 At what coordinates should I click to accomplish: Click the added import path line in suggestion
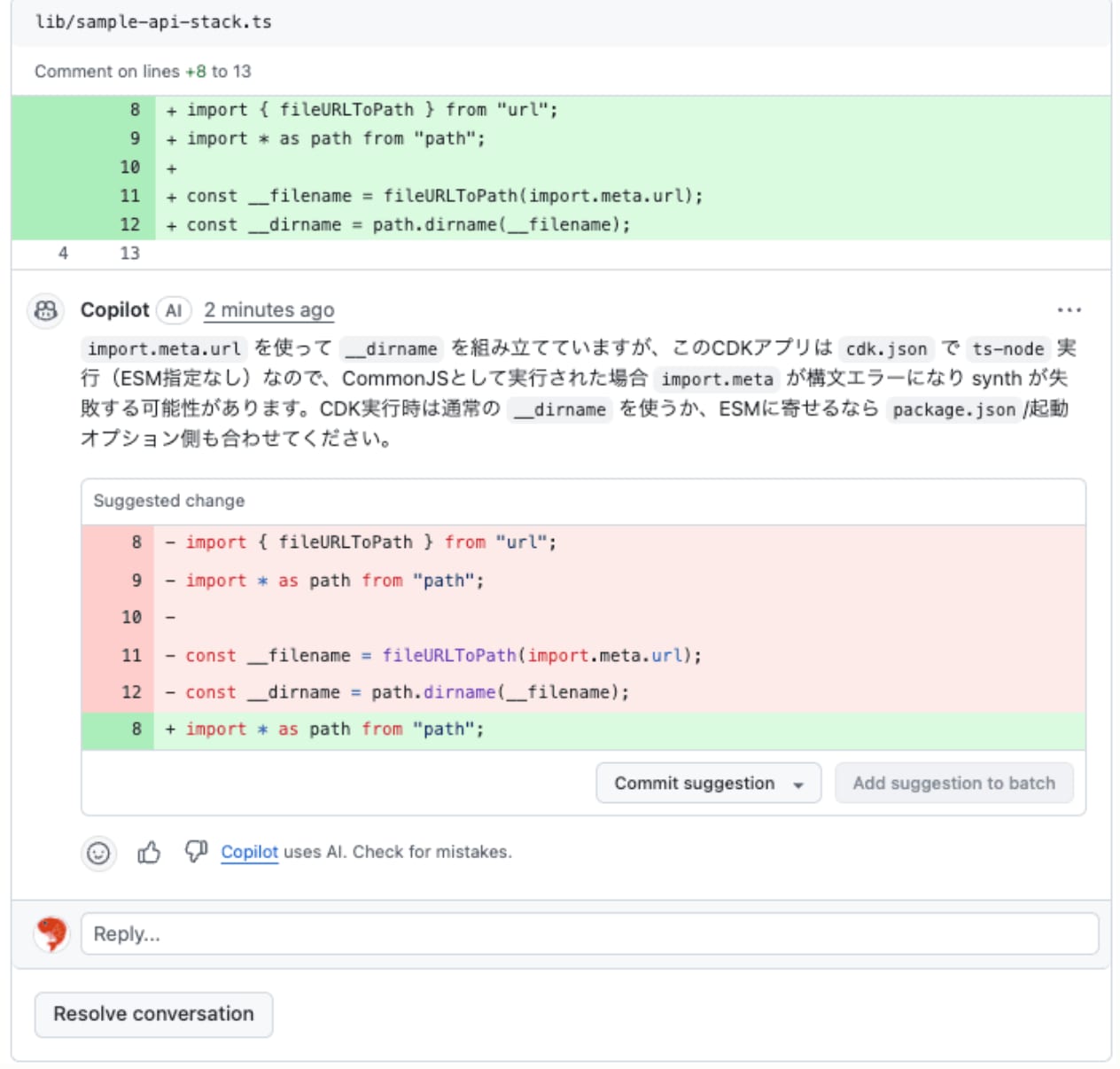(335, 730)
